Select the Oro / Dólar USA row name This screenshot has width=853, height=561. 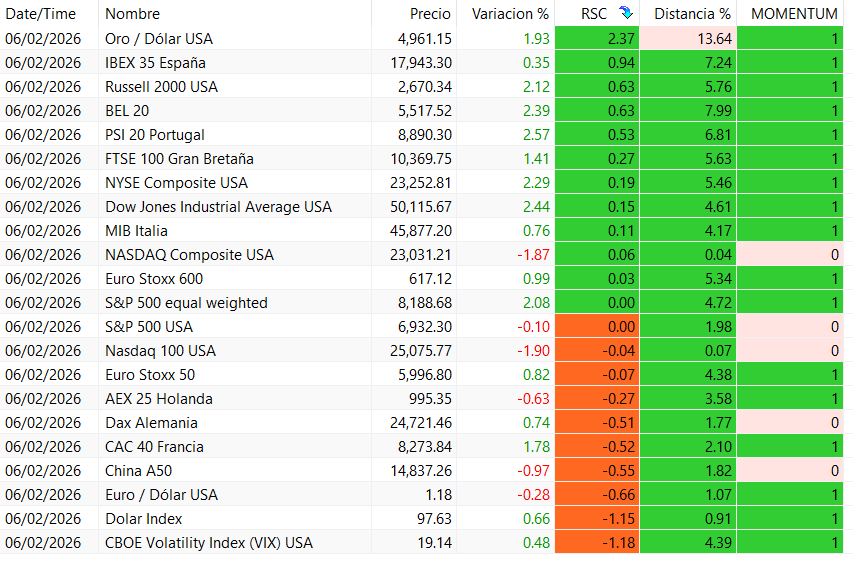[159, 39]
